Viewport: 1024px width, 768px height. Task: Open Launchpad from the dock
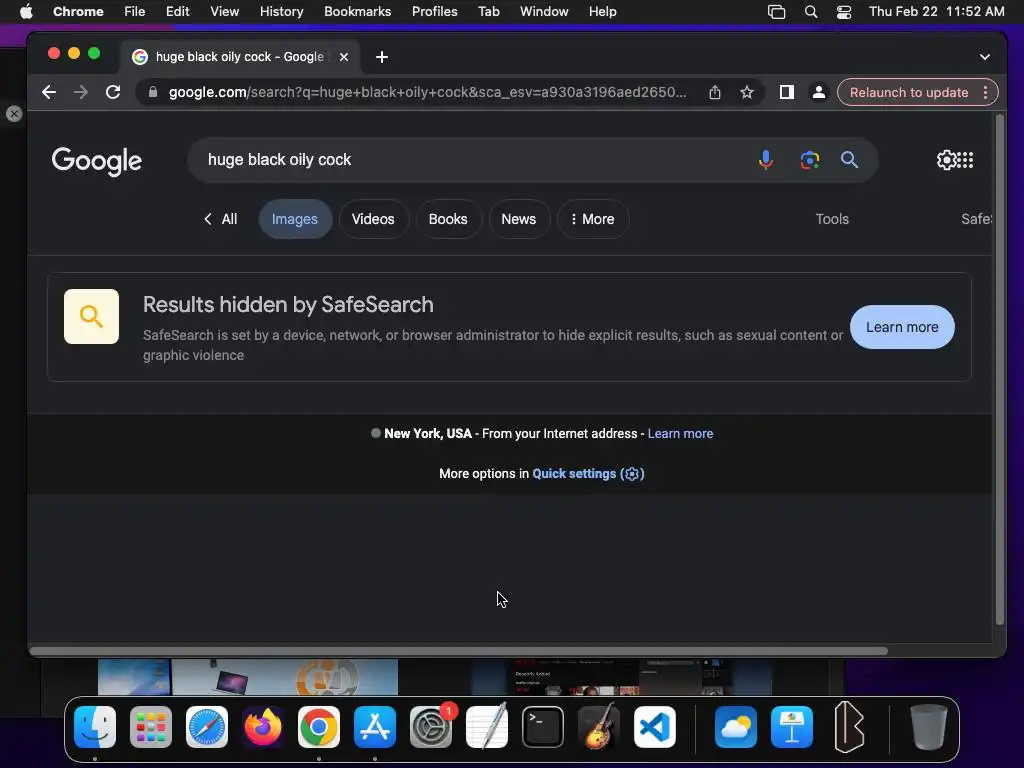pyautogui.click(x=151, y=727)
